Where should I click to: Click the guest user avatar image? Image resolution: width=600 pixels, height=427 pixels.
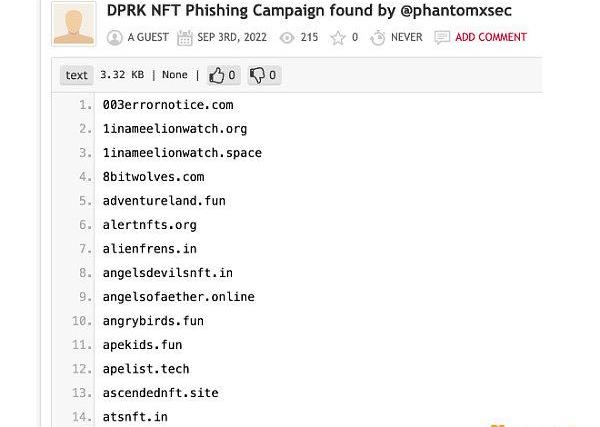pyautogui.click(x=73, y=23)
